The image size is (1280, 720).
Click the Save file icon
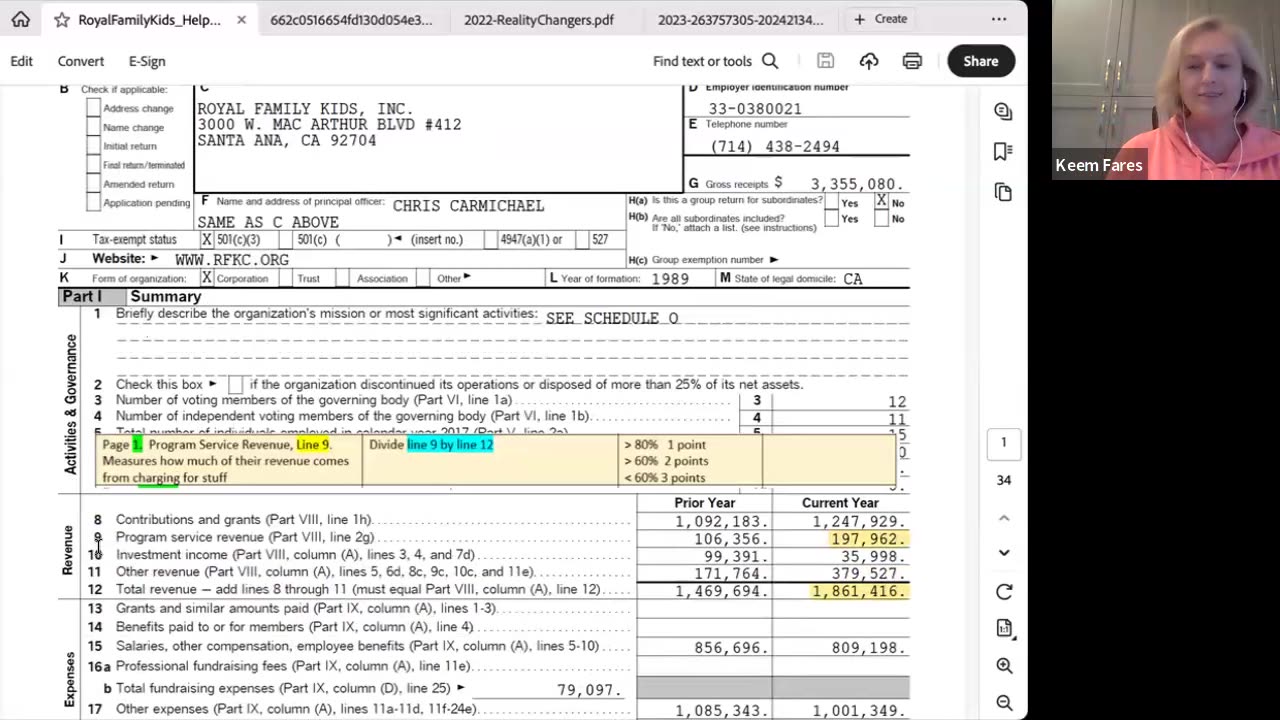[825, 61]
